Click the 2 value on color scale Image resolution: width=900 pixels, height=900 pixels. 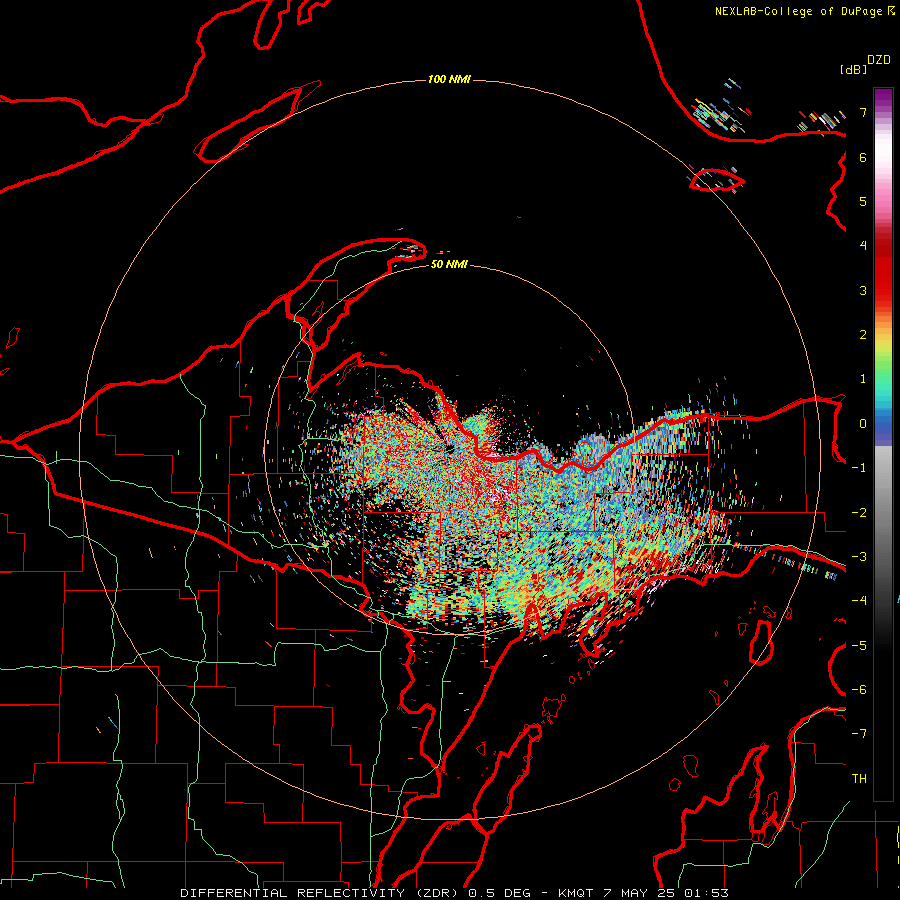863,335
